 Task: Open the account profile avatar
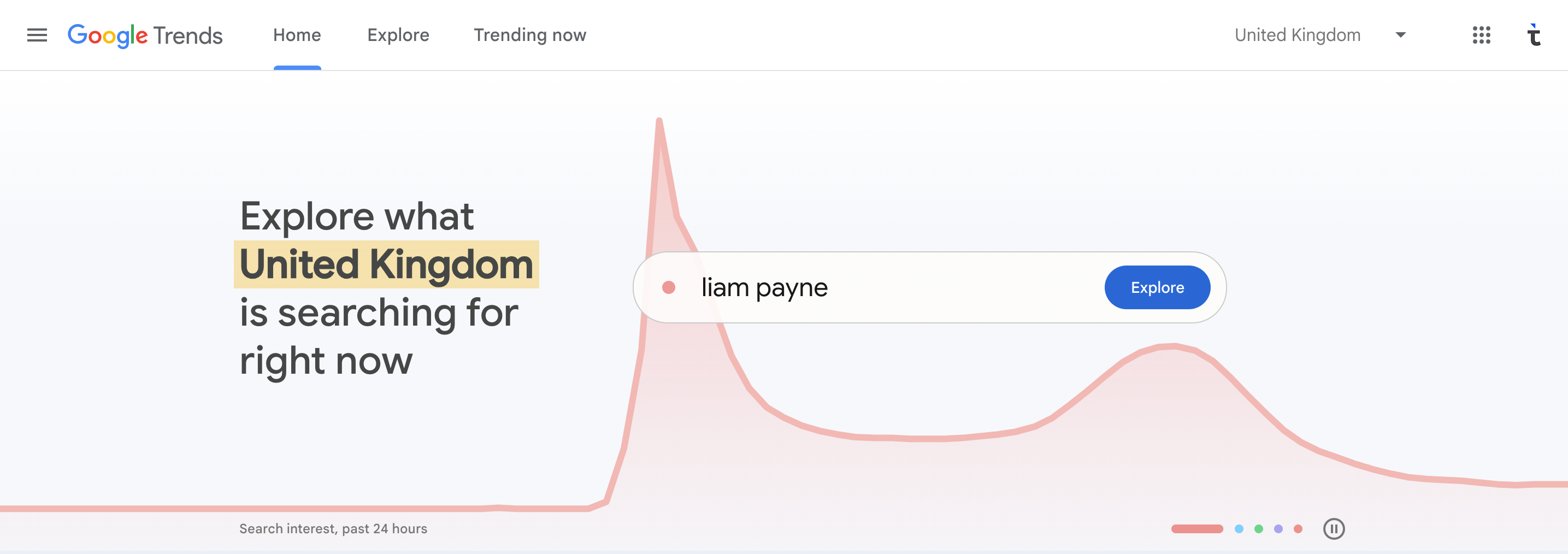(1534, 36)
